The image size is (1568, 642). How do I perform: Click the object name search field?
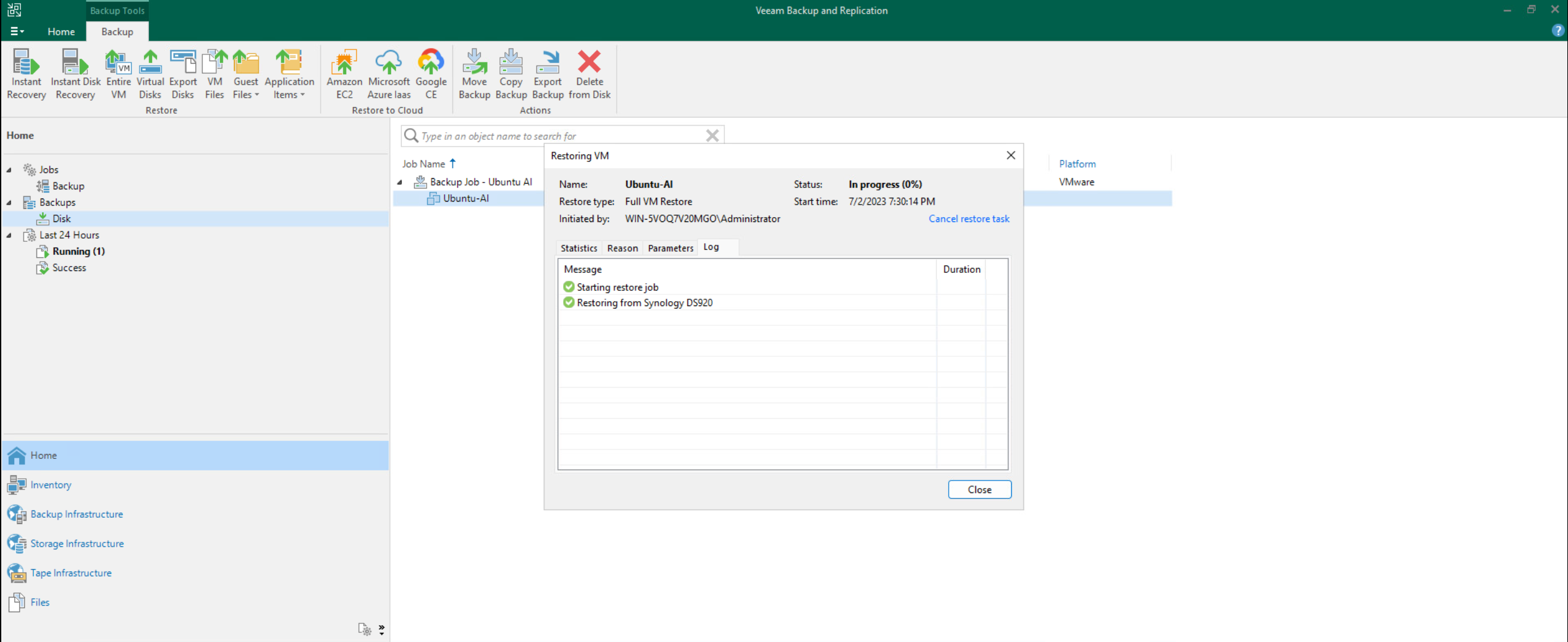[561, 135]
